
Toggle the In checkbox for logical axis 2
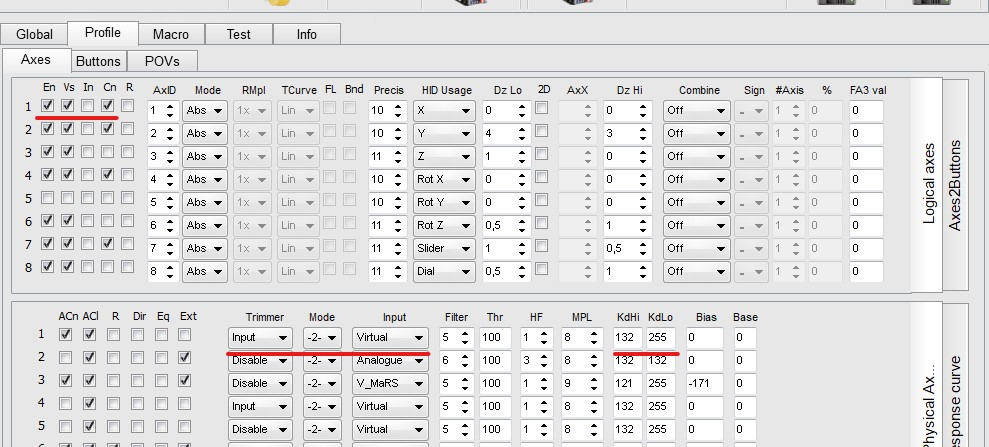tap(88, 129)
